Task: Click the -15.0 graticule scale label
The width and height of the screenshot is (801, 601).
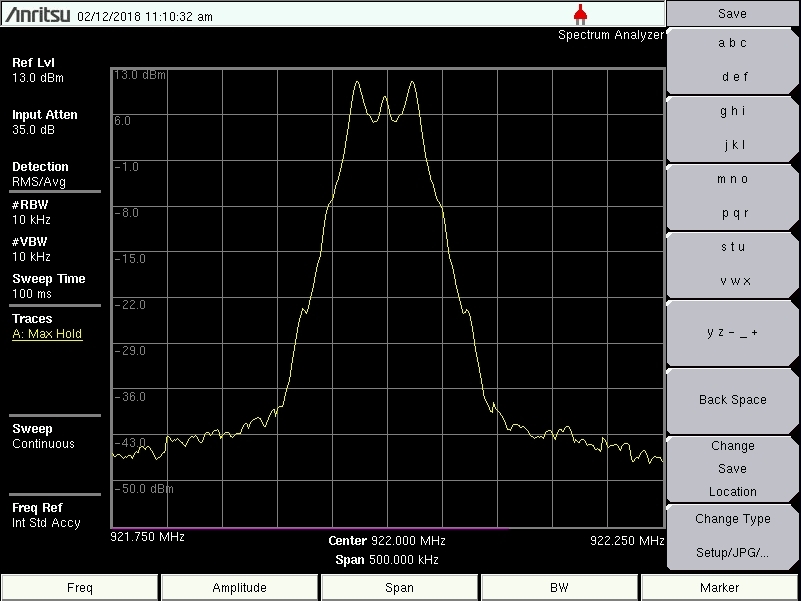Action: tap(130, 259)
